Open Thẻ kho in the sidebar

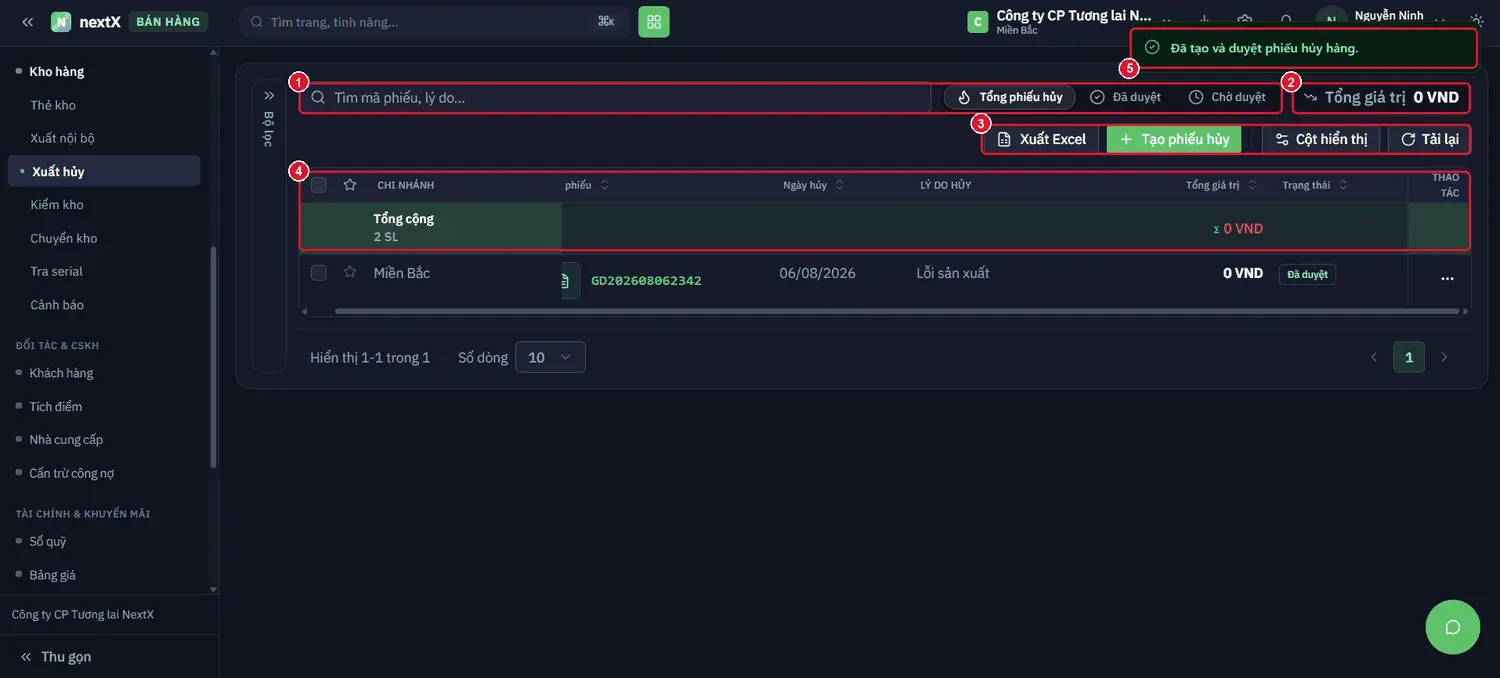[x=53, y=105]
